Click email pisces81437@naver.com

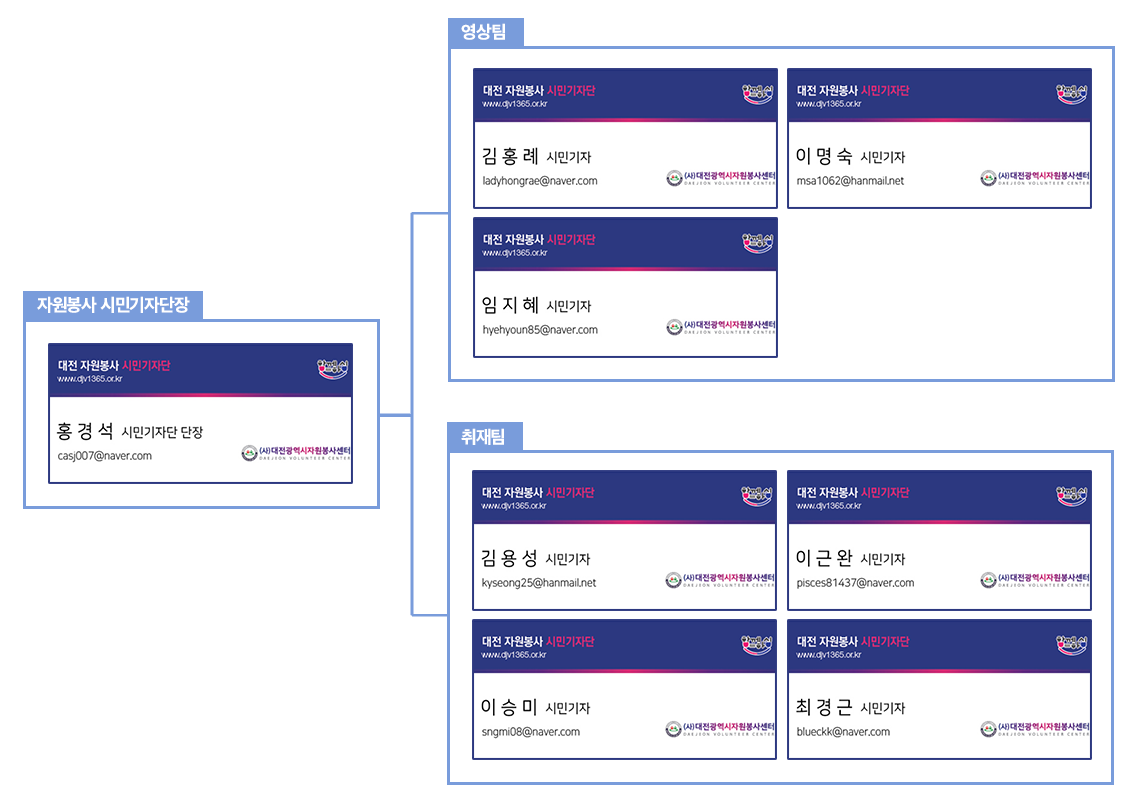855,583
